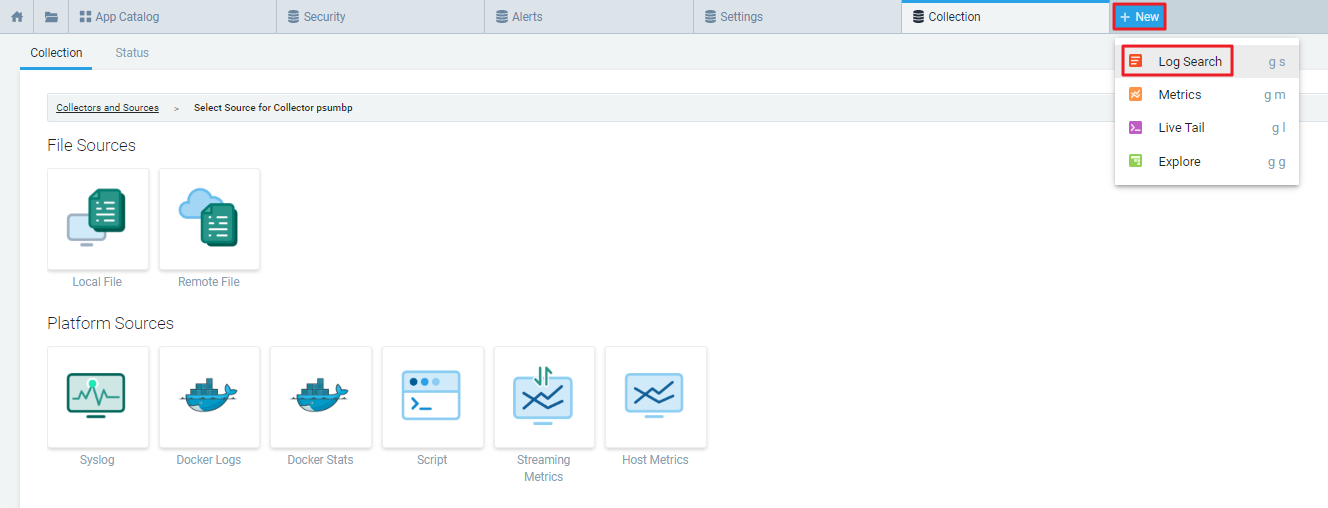Switch to the Status sub-tab
Screen dimensions: 1328x508
point(132,53)
